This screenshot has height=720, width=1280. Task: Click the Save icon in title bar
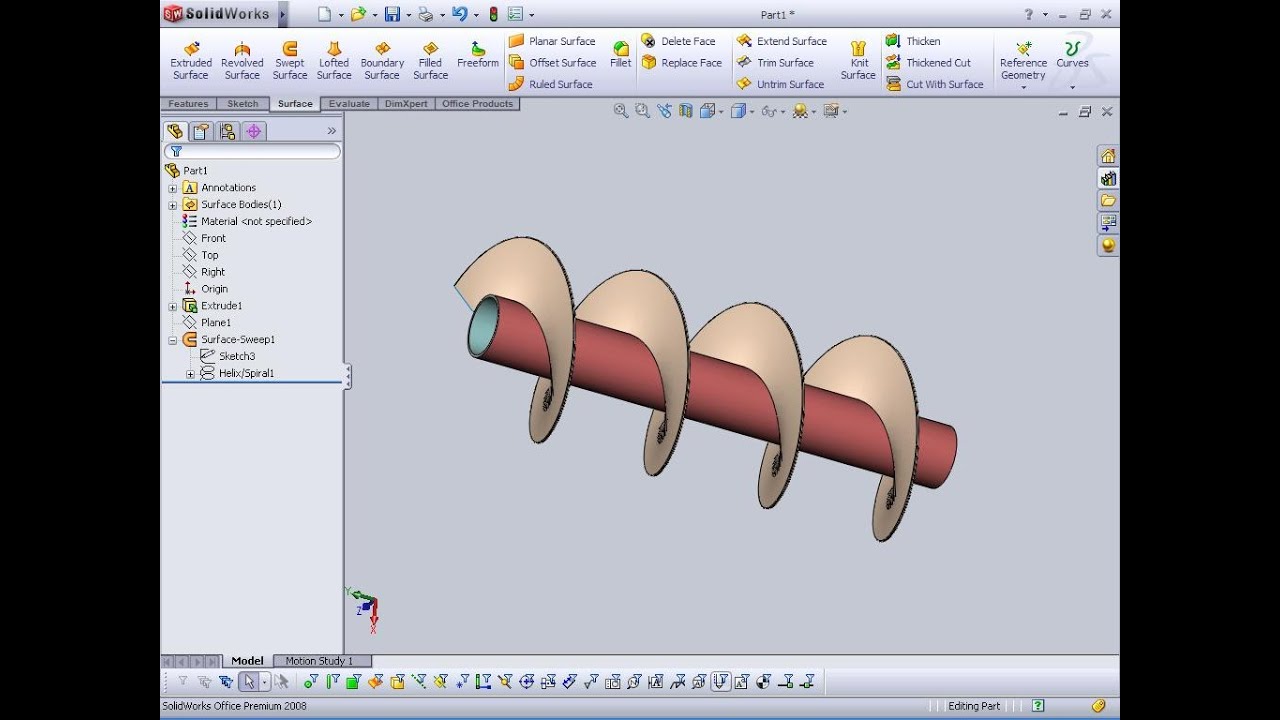point(392,14)
